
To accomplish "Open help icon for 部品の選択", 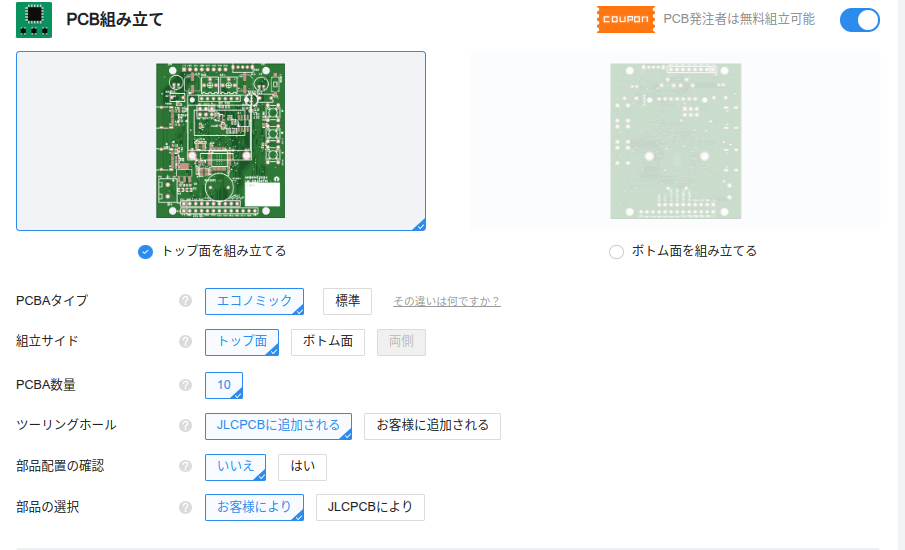I will (x=185, y=507).
